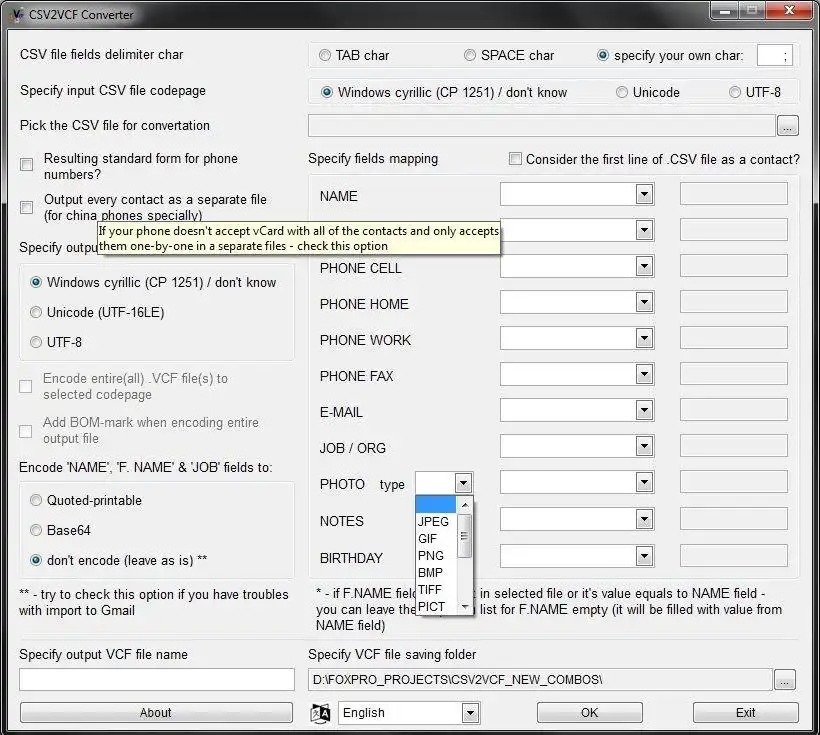Click the Exit button

click(745, 713)
